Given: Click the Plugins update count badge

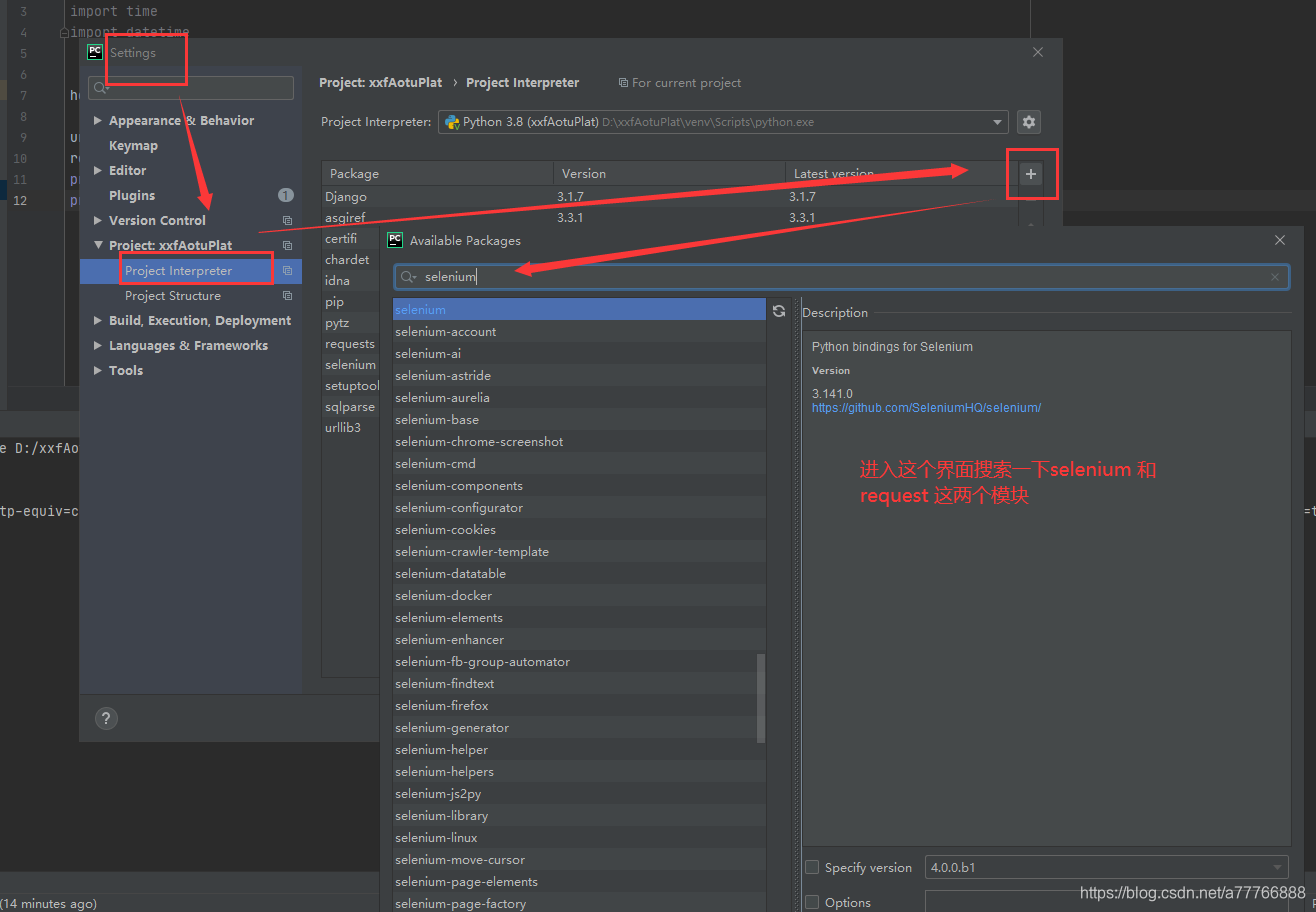Looking at the screenshot, I should pyautogui.click(x=286, y=195).
